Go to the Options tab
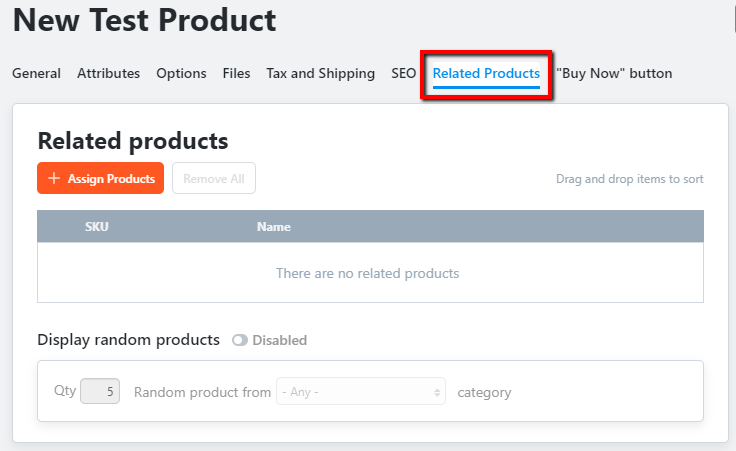The height and width of the screenshot is (451, 736). click(181, 73)
